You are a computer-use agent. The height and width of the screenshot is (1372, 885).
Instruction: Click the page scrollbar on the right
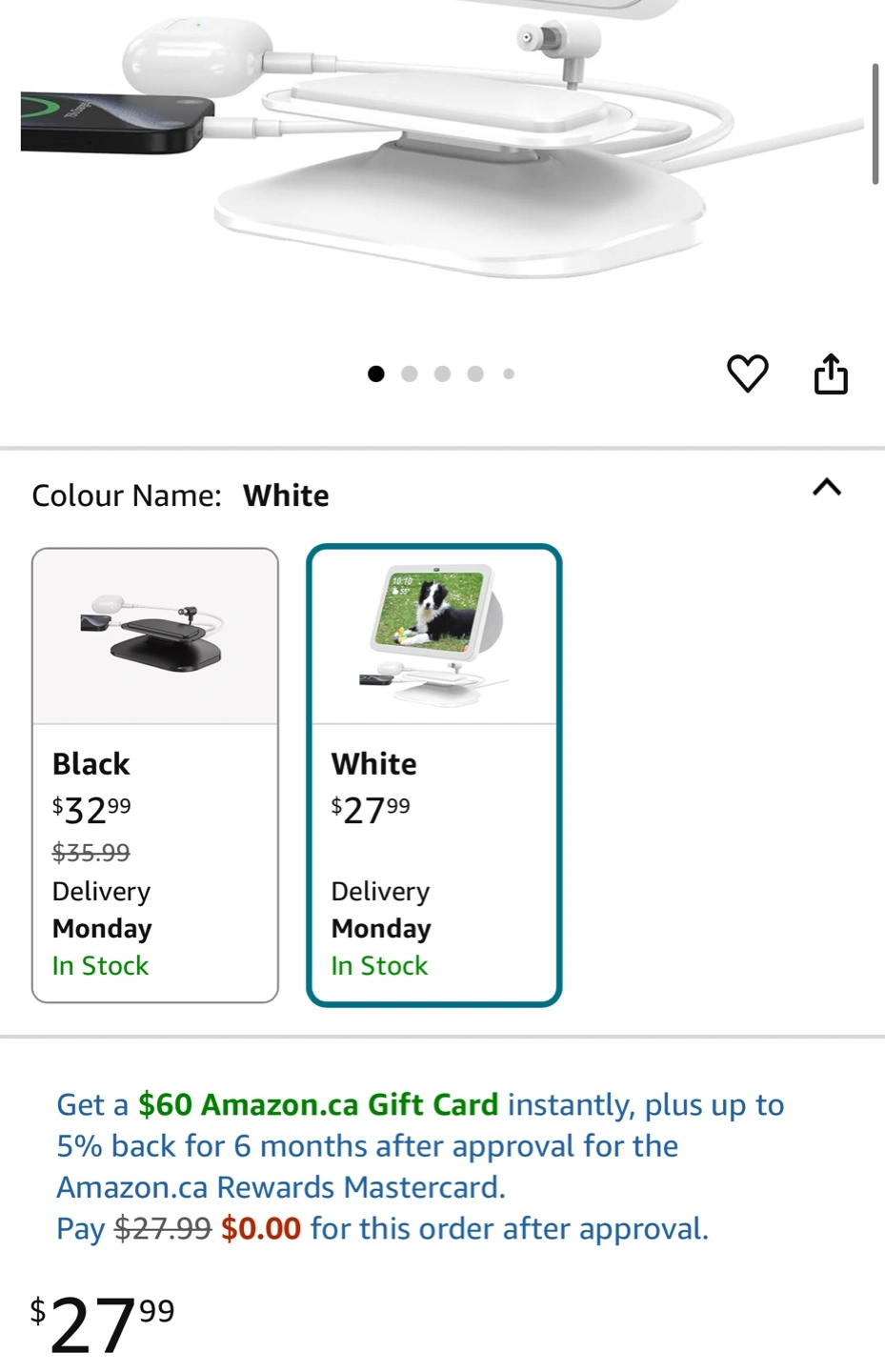(875, 124)
